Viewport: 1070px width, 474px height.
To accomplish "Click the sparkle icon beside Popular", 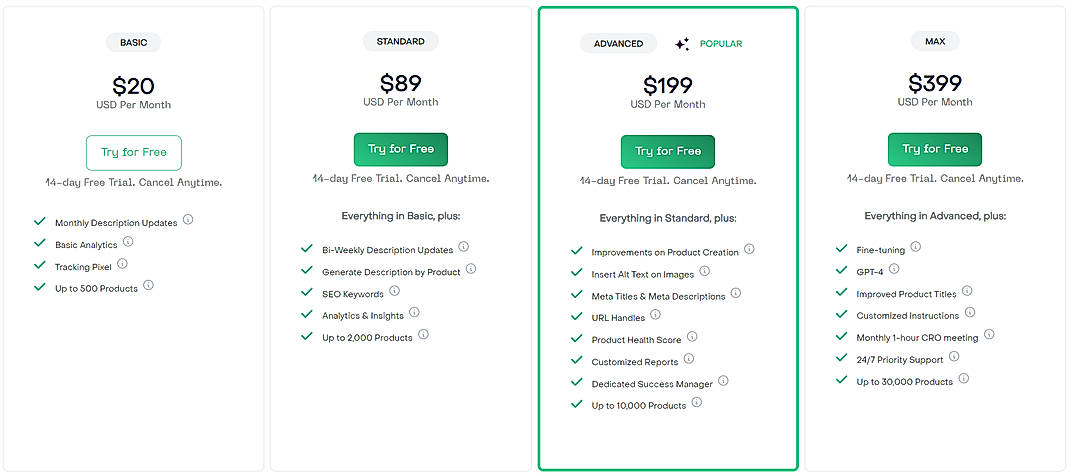I will [682, 44].
